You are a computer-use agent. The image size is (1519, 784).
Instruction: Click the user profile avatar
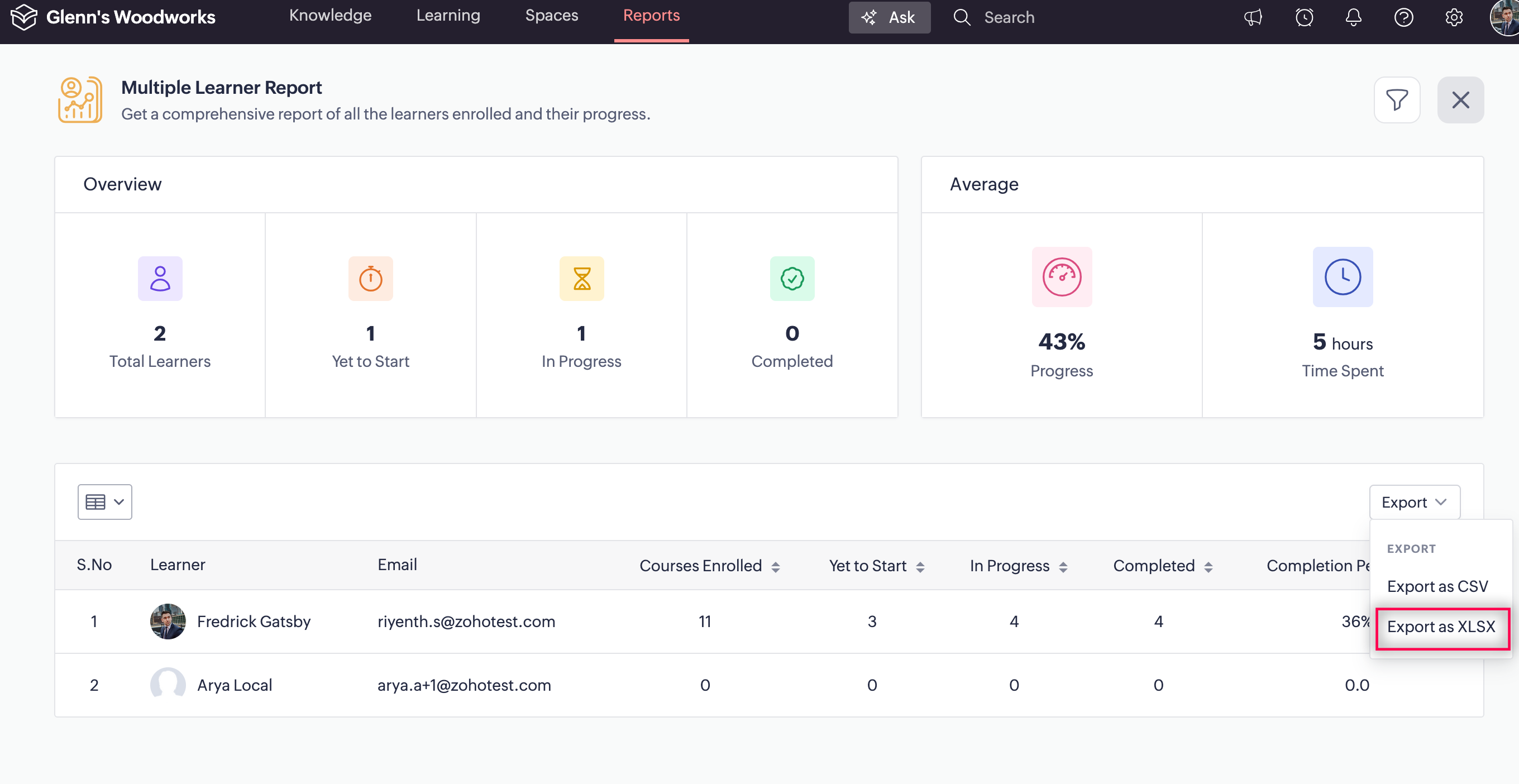click(x=1504, y=17)
